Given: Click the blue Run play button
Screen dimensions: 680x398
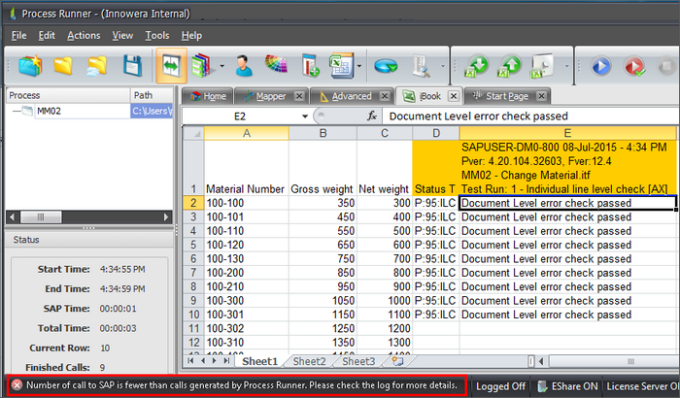Looking at the screenshot, I should pos(601,66).
